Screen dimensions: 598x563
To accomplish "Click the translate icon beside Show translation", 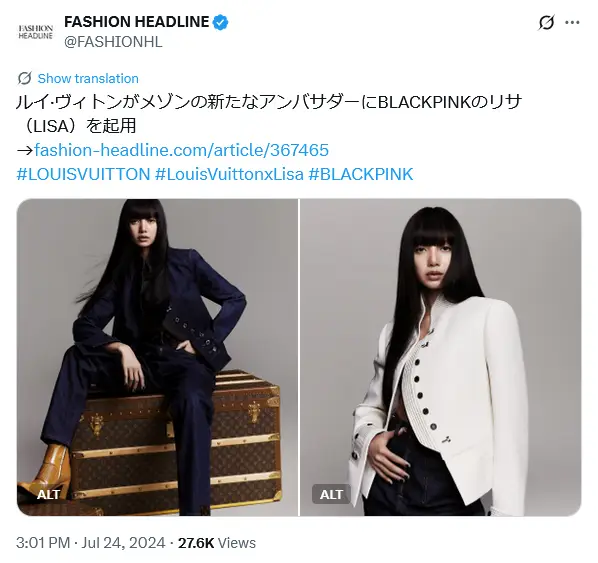I will pyautogui.click(x=24, y=78).
